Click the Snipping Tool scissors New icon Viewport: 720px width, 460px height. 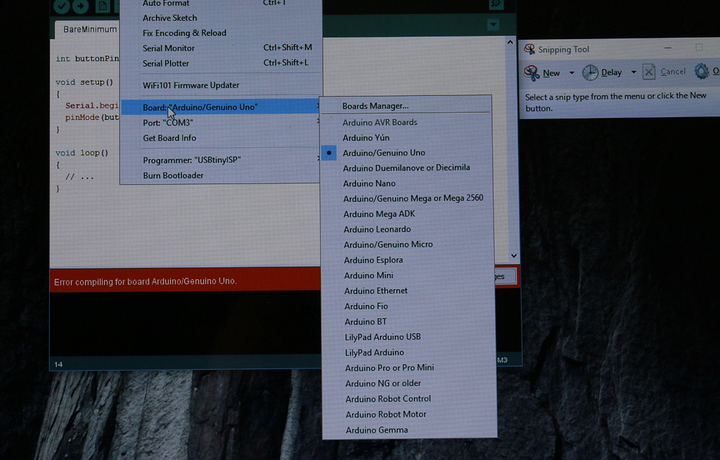click(532, 73)
